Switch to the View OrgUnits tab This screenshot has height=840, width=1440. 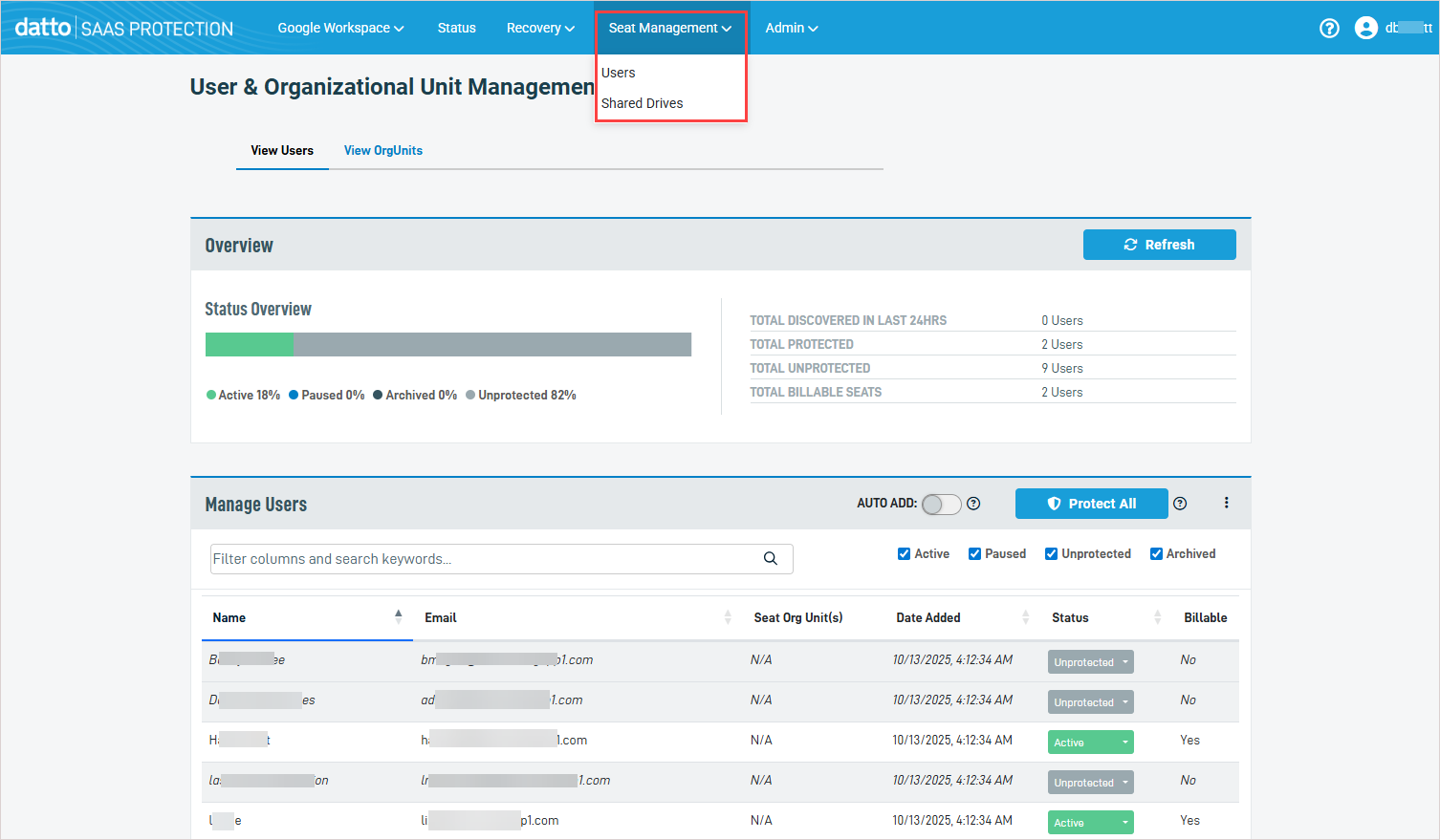pyautogui.click(x=382, y=150)
